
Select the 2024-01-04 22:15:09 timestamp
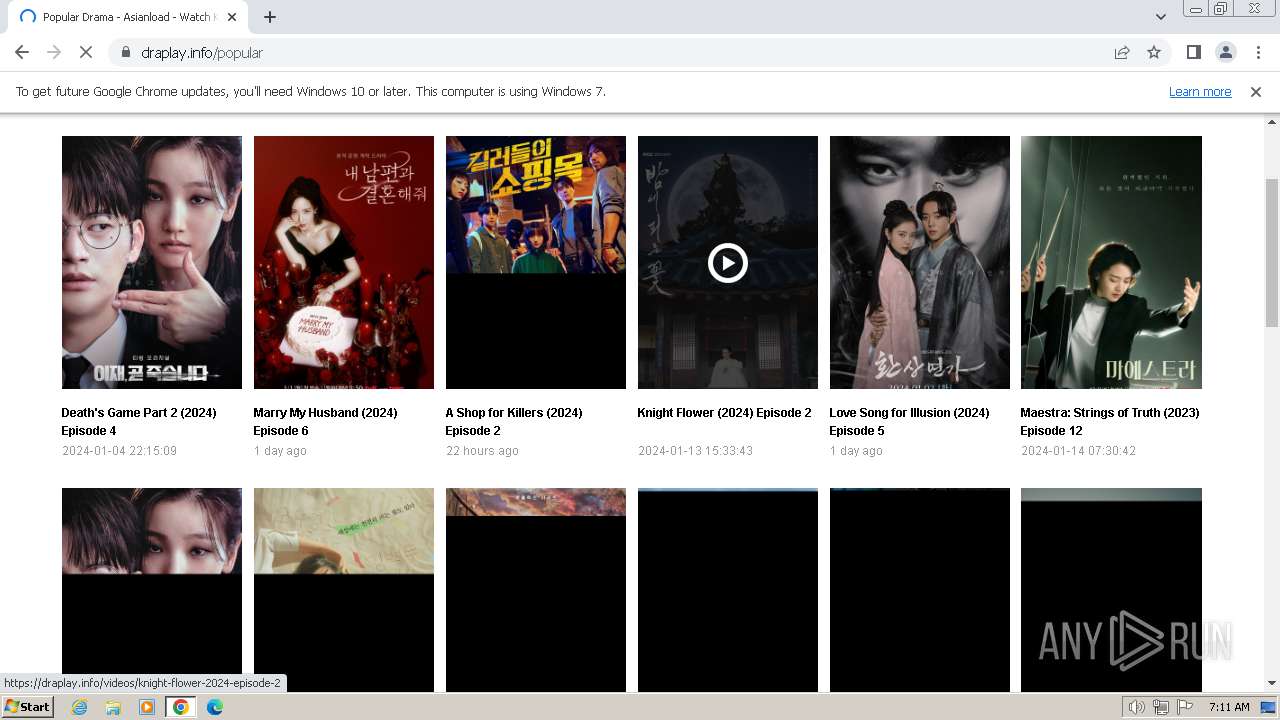(119, 451)
